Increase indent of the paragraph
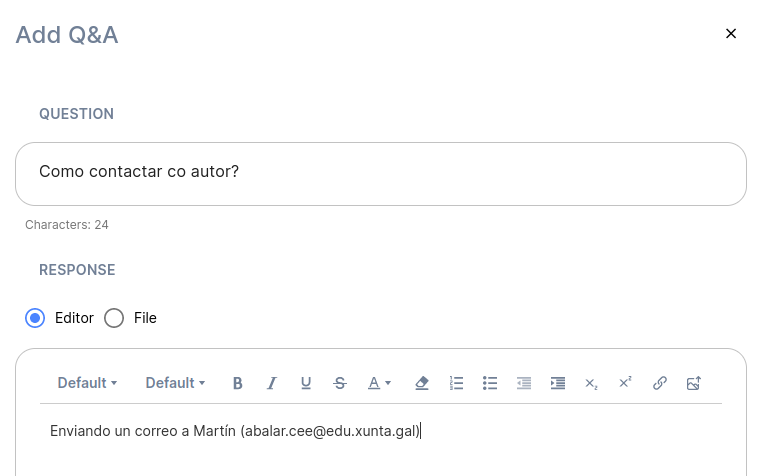This screenshot has height=476, width=768. coord(558,383)
